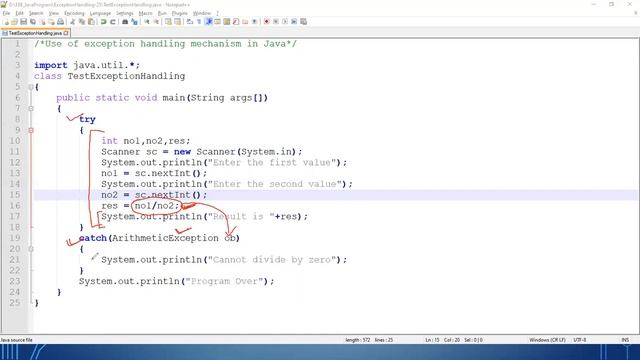Stop macro recording toolbar icon
The width and height of the screenshot is (640, 360).
click(276, 22)
